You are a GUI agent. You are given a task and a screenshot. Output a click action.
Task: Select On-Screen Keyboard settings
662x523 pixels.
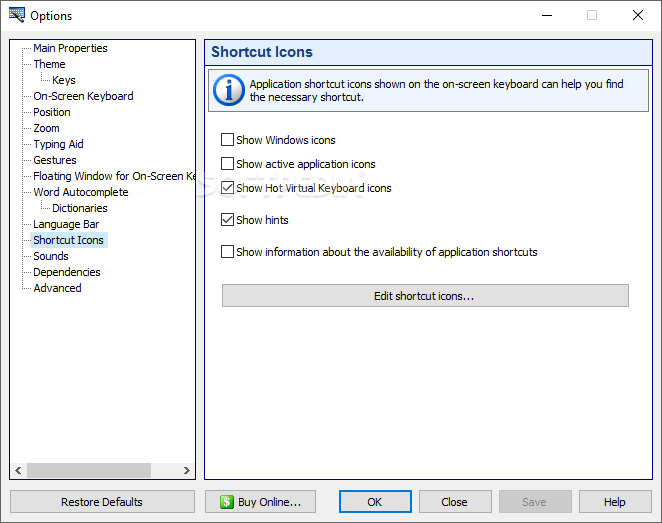[83, 96]
